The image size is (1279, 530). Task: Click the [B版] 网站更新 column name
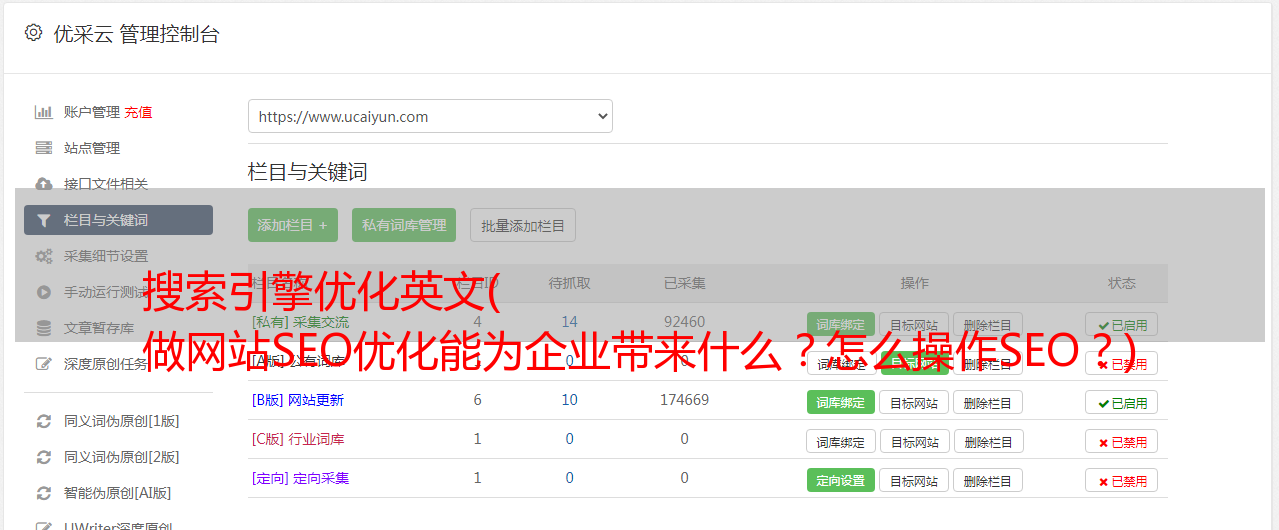(298, 400)
